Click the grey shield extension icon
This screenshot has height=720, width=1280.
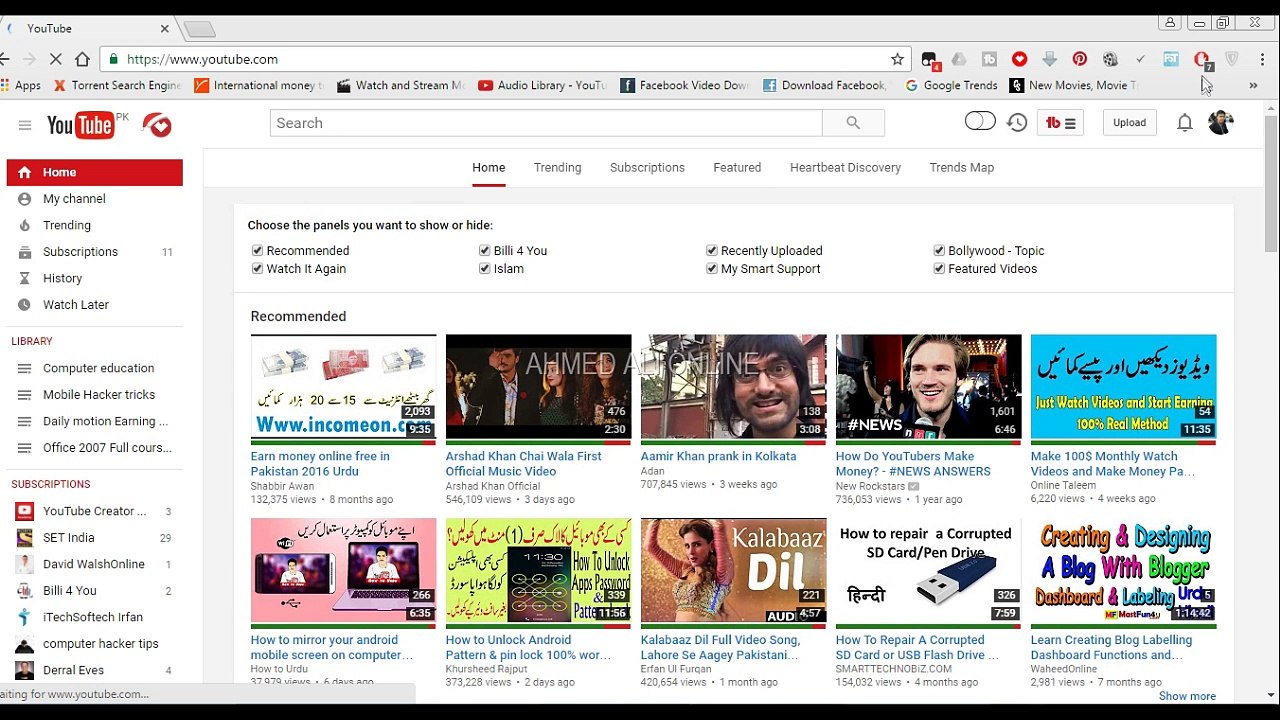click(x=1232, y=59)
